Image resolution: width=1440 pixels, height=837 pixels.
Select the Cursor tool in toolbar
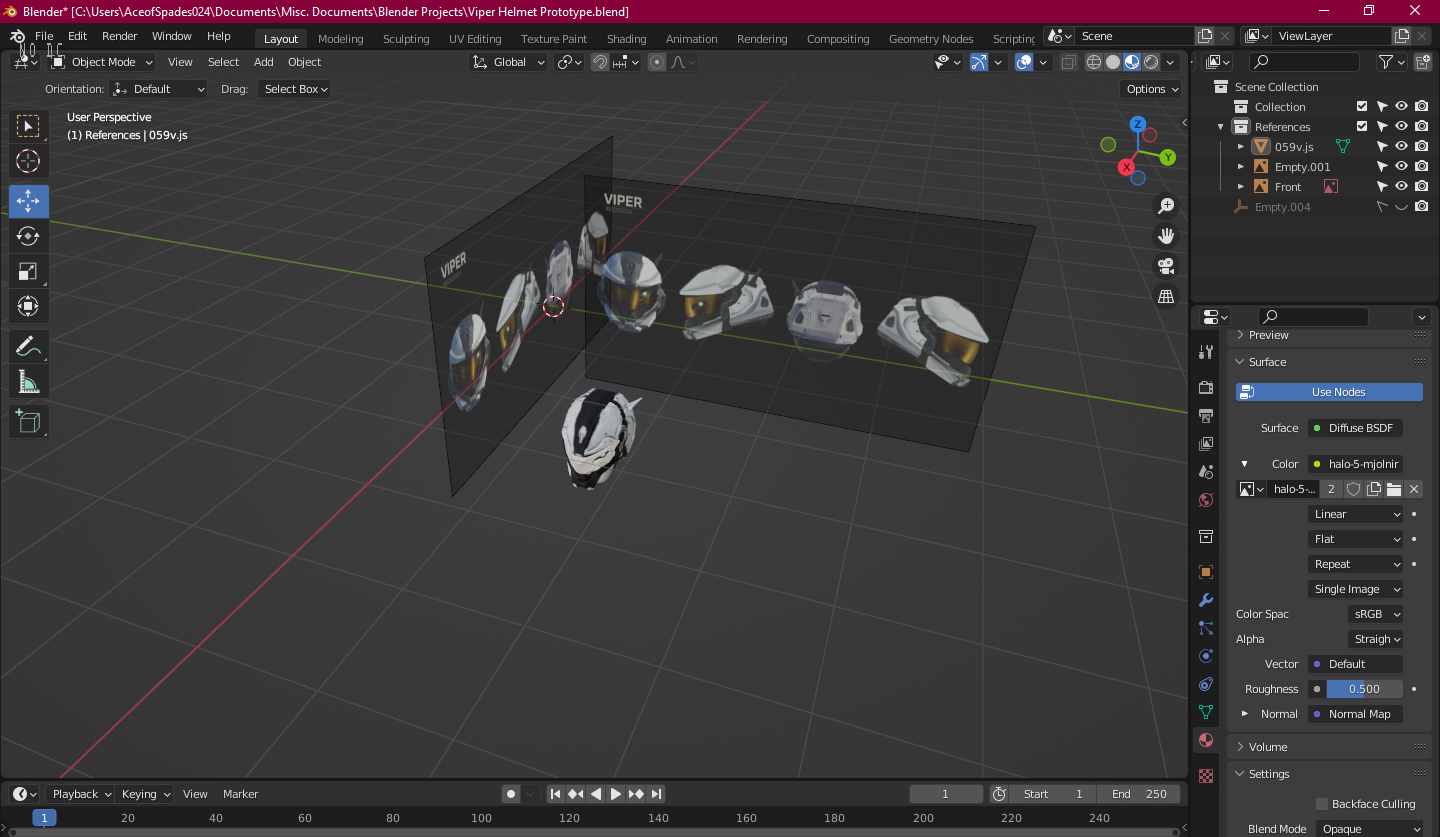(28, 161)
